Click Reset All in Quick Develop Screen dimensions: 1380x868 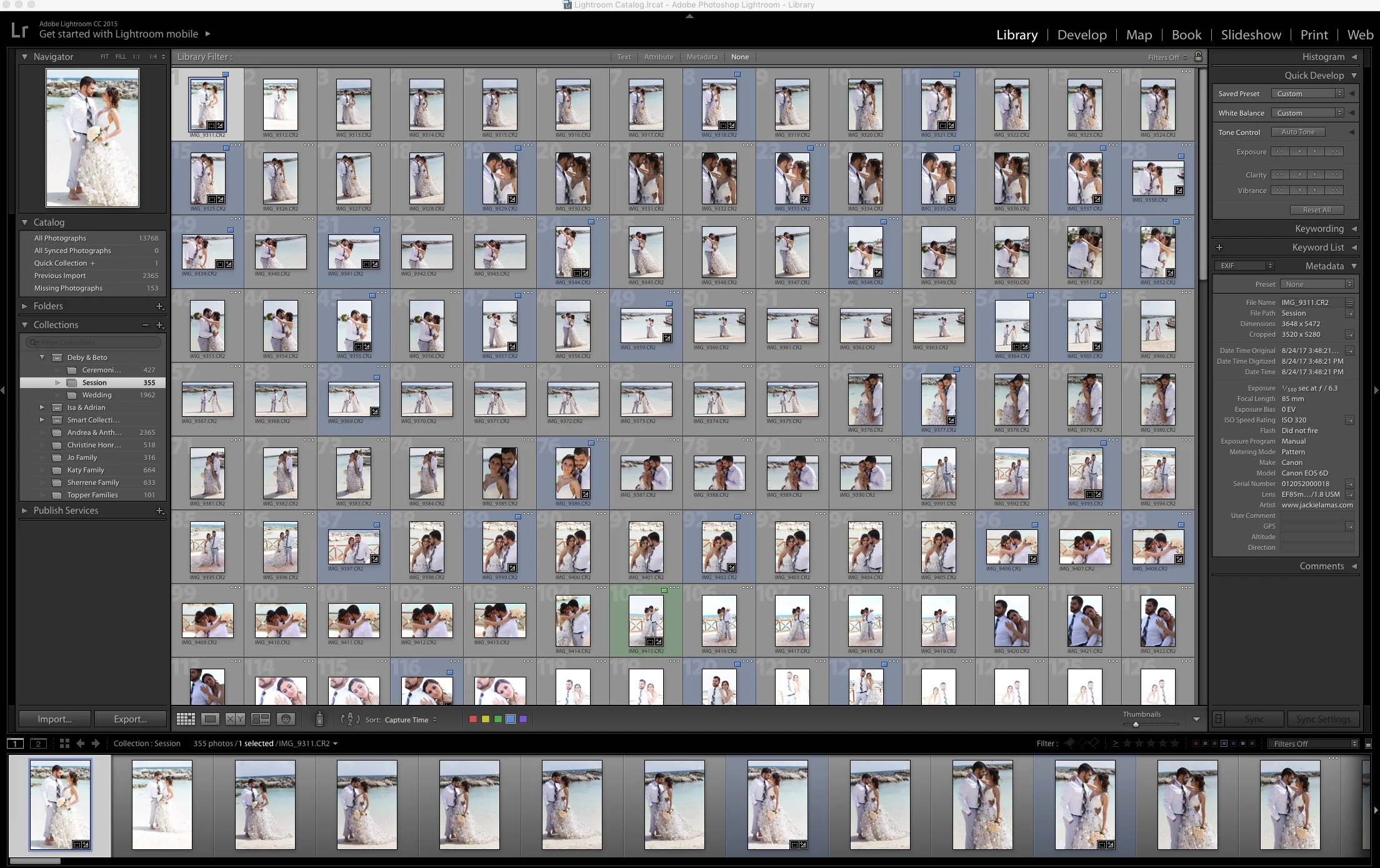[x=1316, y=210]
